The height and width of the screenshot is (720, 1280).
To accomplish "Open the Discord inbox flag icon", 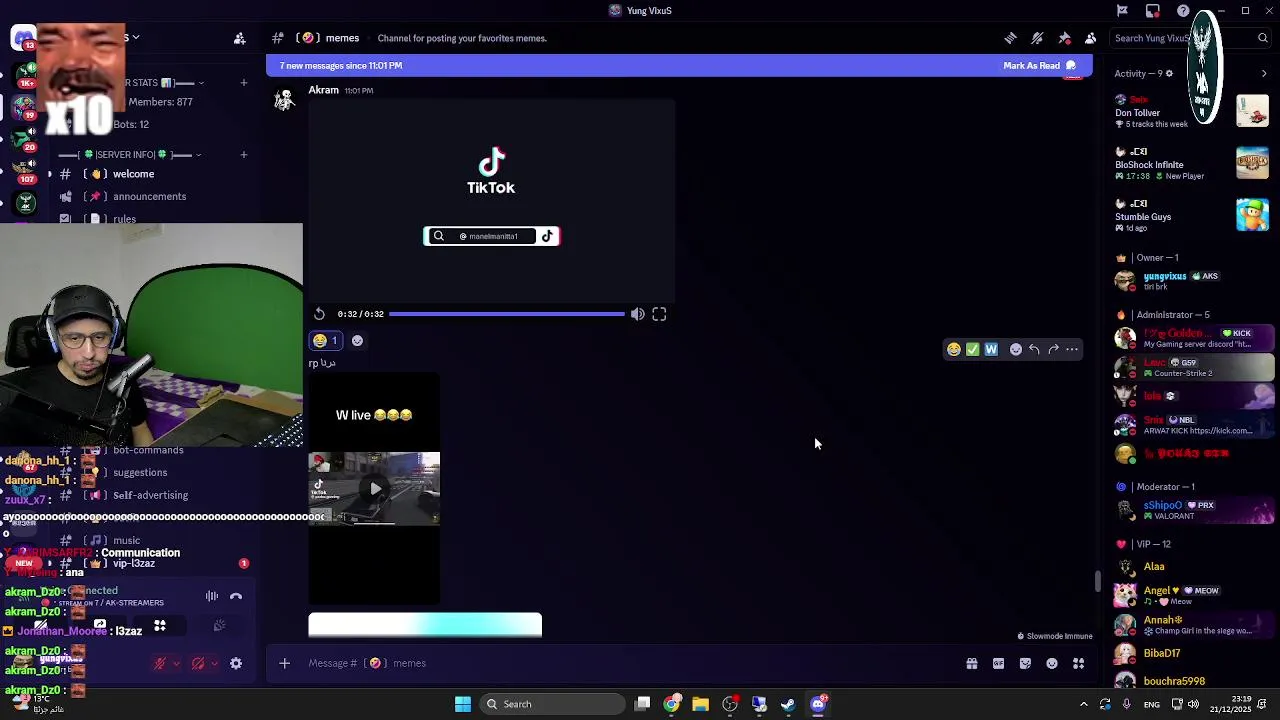I will 1122,11.
